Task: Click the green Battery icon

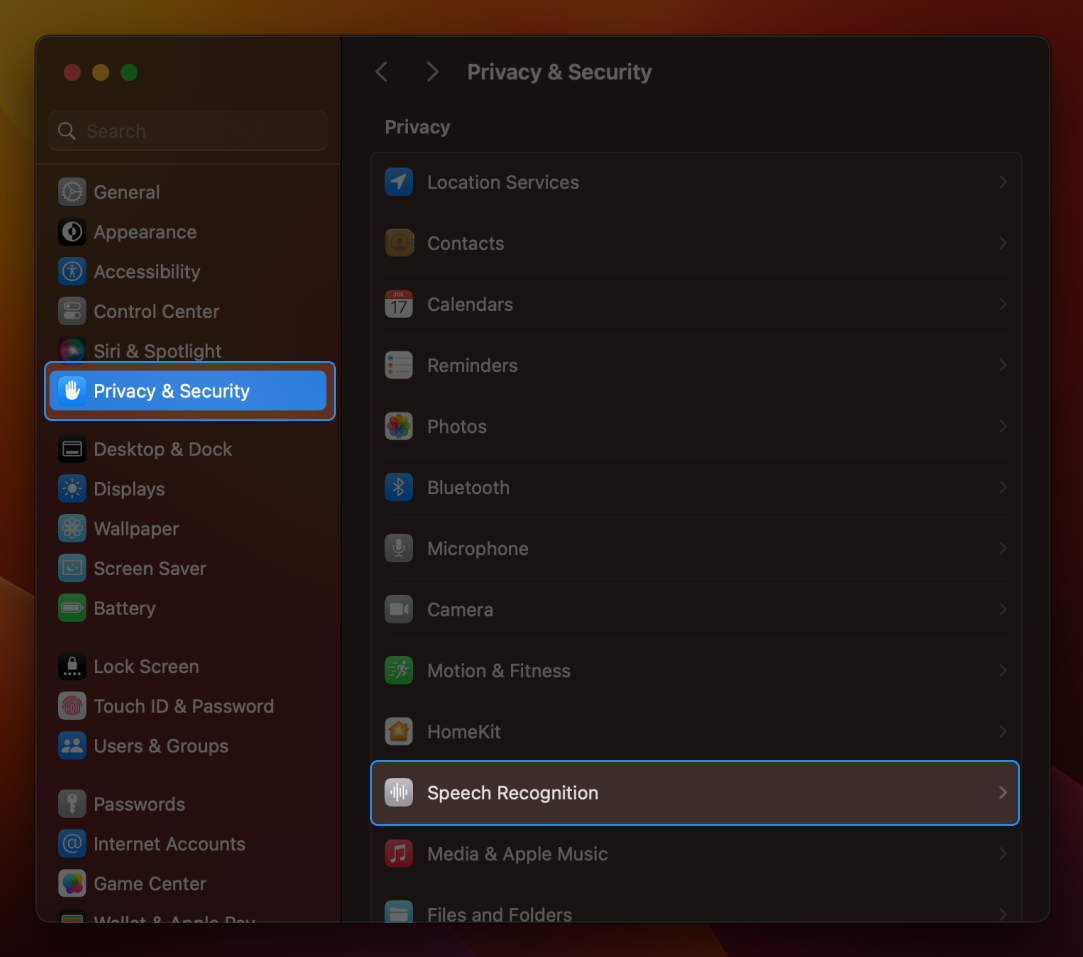Action: pyautogui.click(x=72, y=608)
